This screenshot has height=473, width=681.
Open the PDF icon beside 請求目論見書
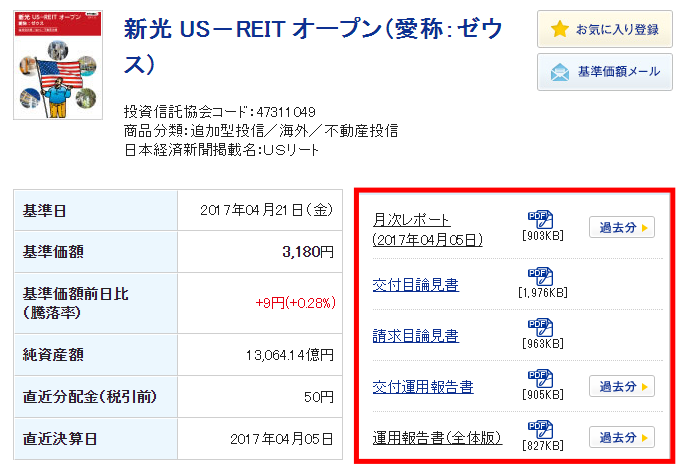coord(540,327)
